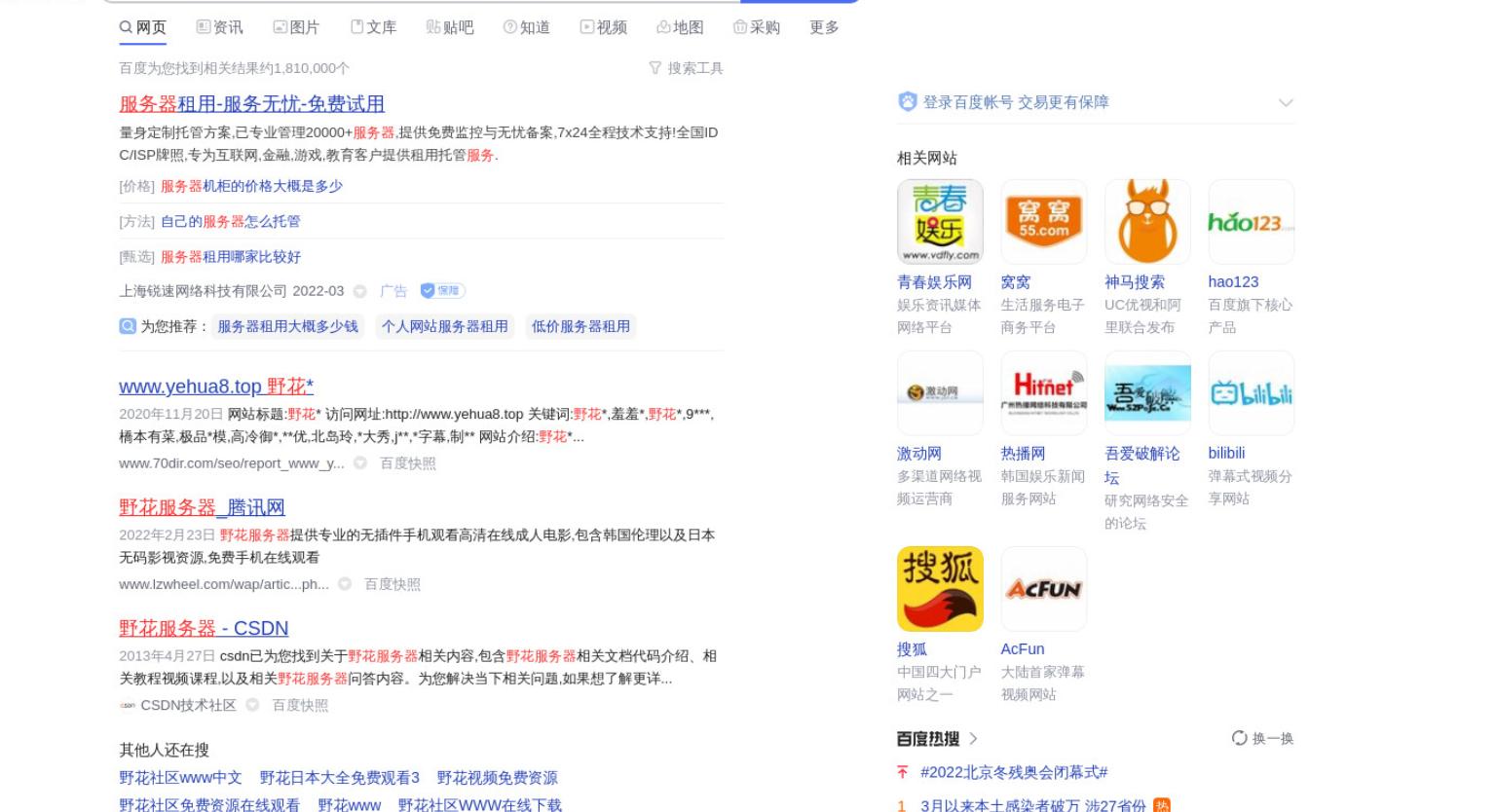
Task: Open the 腾讯网 result title
Action: [x=202, y=507]
